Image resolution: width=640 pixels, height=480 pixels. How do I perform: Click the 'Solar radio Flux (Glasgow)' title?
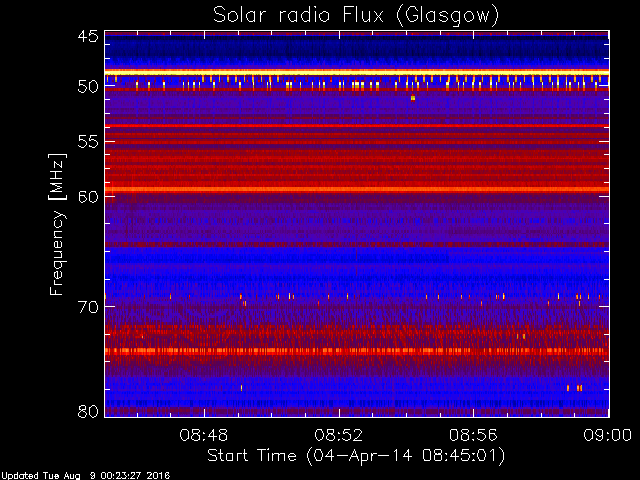(x=356, y=16)
